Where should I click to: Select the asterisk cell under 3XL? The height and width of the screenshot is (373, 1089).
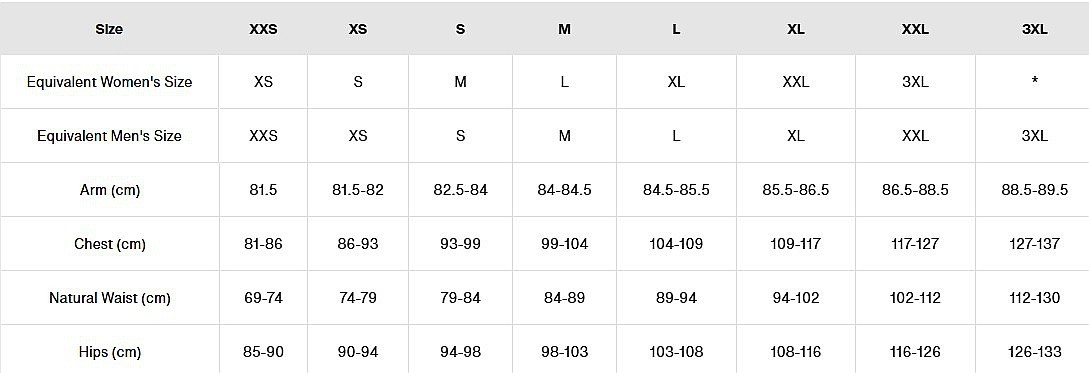(x=1034, y=81)
